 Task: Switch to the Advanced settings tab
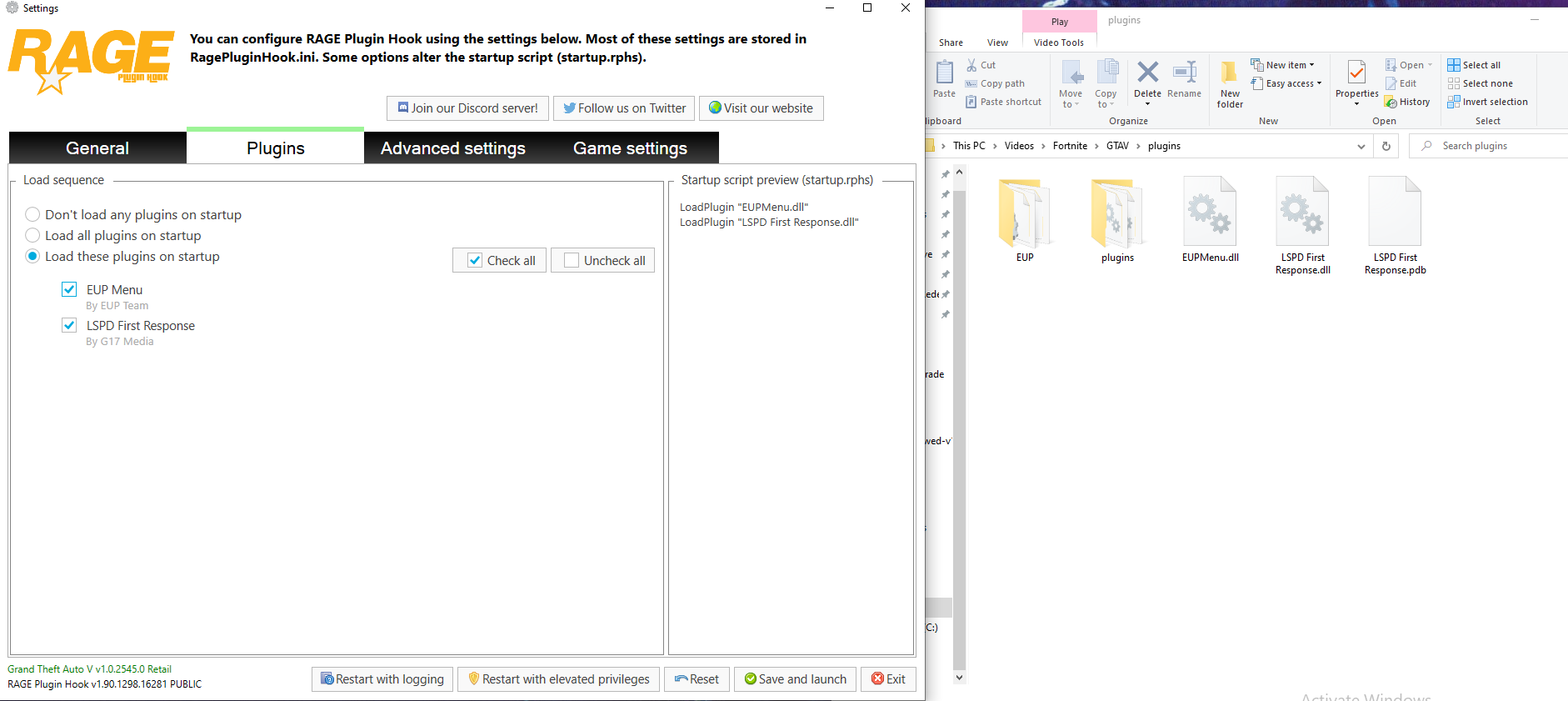pyautogui.click(x=452, y=148)
